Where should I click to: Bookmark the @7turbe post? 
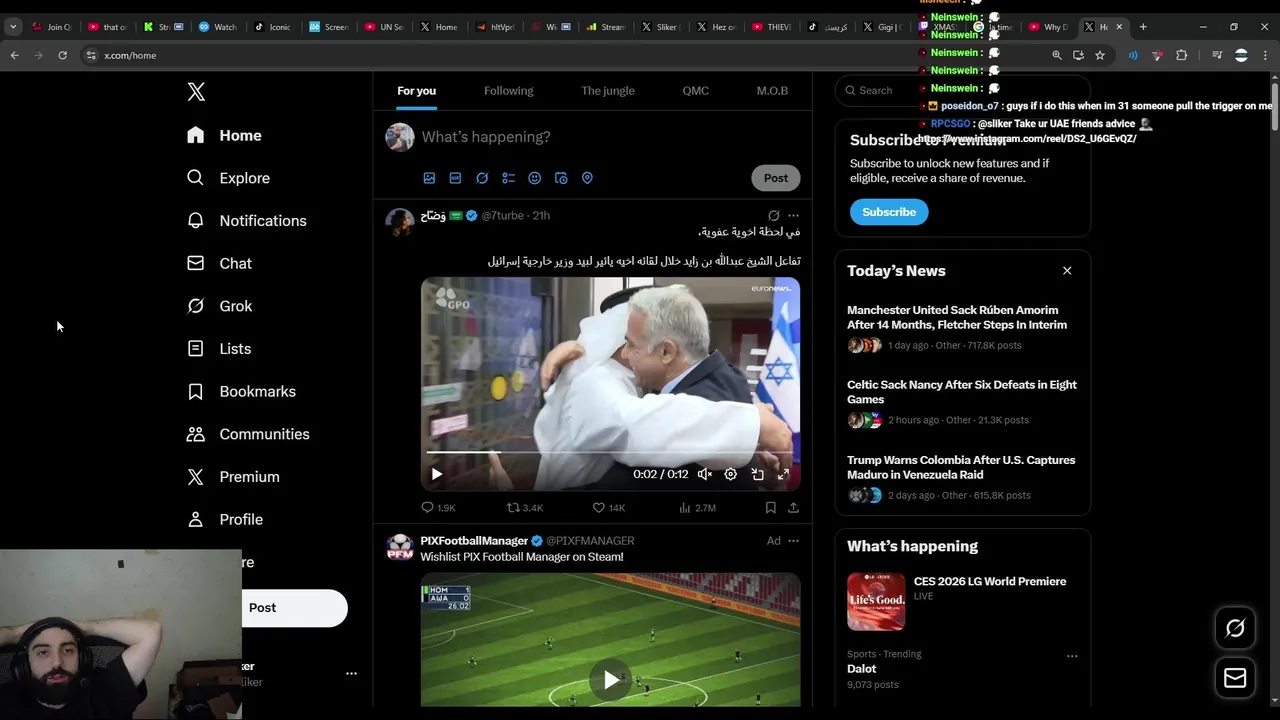point(770,508)
